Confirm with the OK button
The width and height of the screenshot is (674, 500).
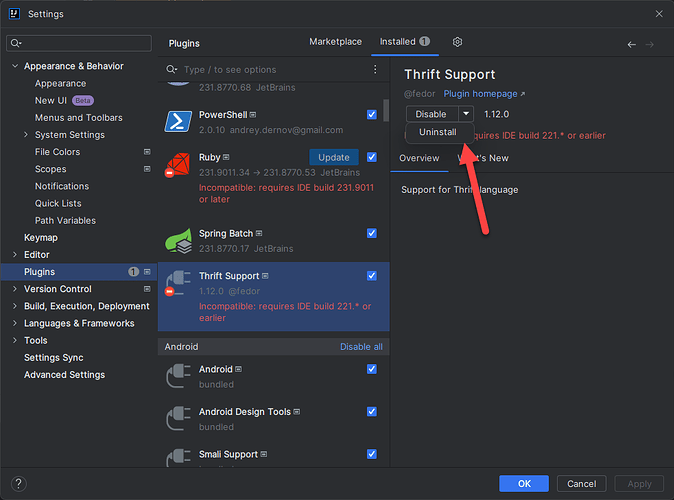tap(524, 484)
